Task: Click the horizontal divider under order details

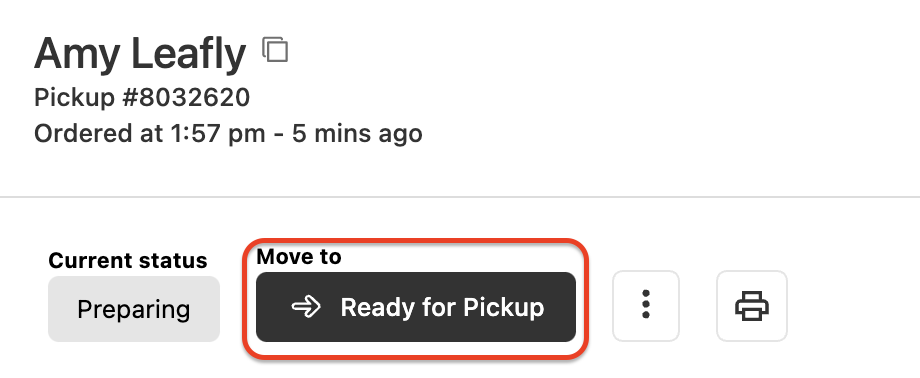Action: pyautogui.click(x=460, y=197)
